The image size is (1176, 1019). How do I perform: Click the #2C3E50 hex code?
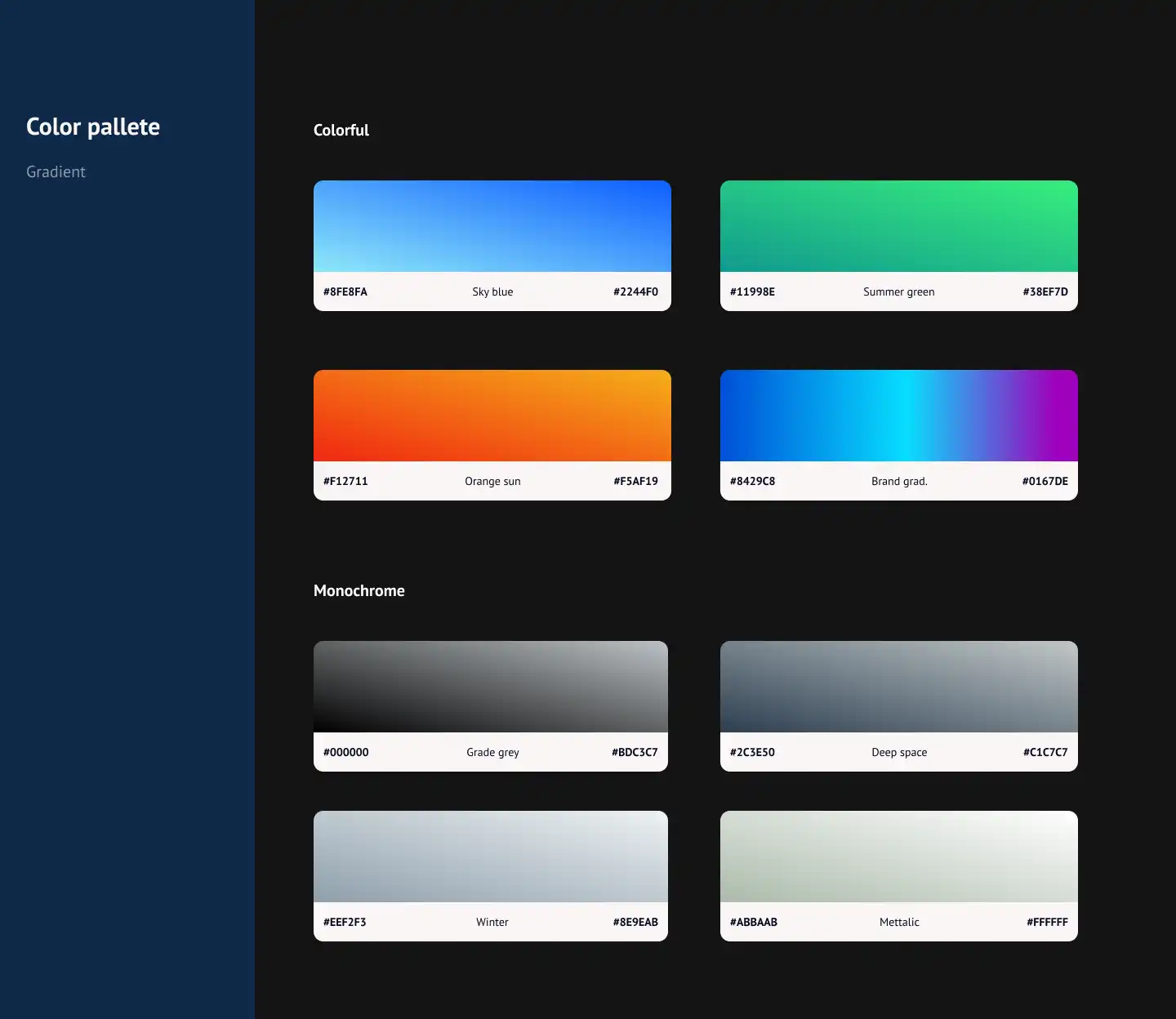[x=752, y=752]
